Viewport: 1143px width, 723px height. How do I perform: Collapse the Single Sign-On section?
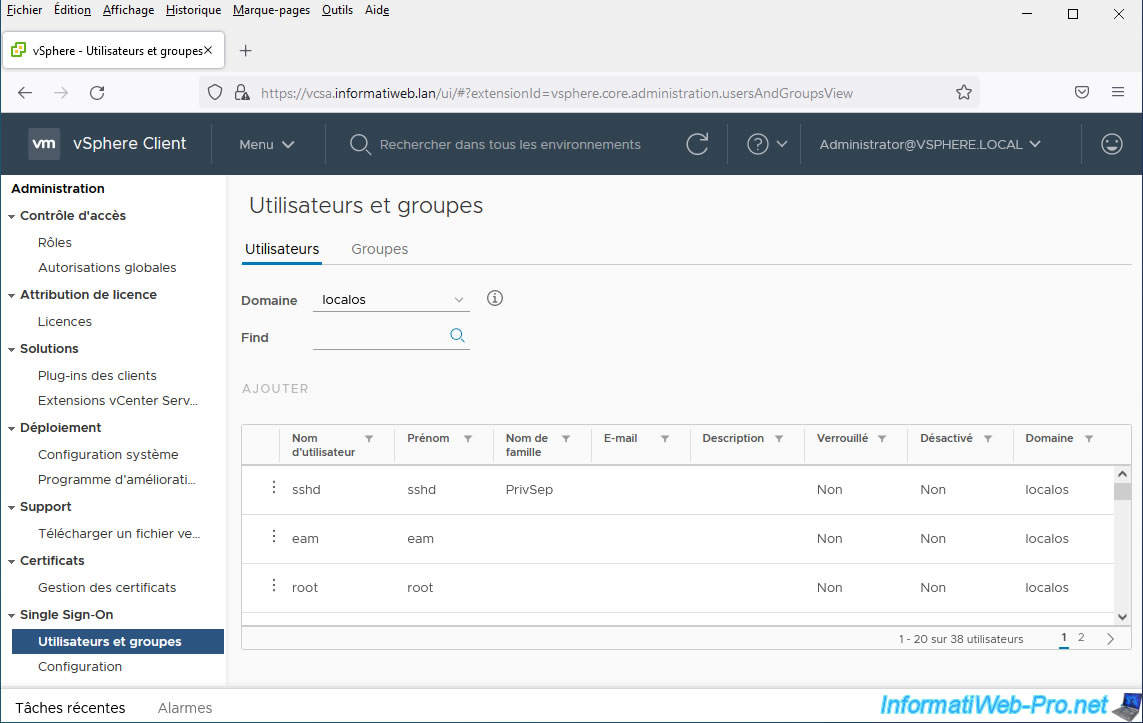pos(12,616)
